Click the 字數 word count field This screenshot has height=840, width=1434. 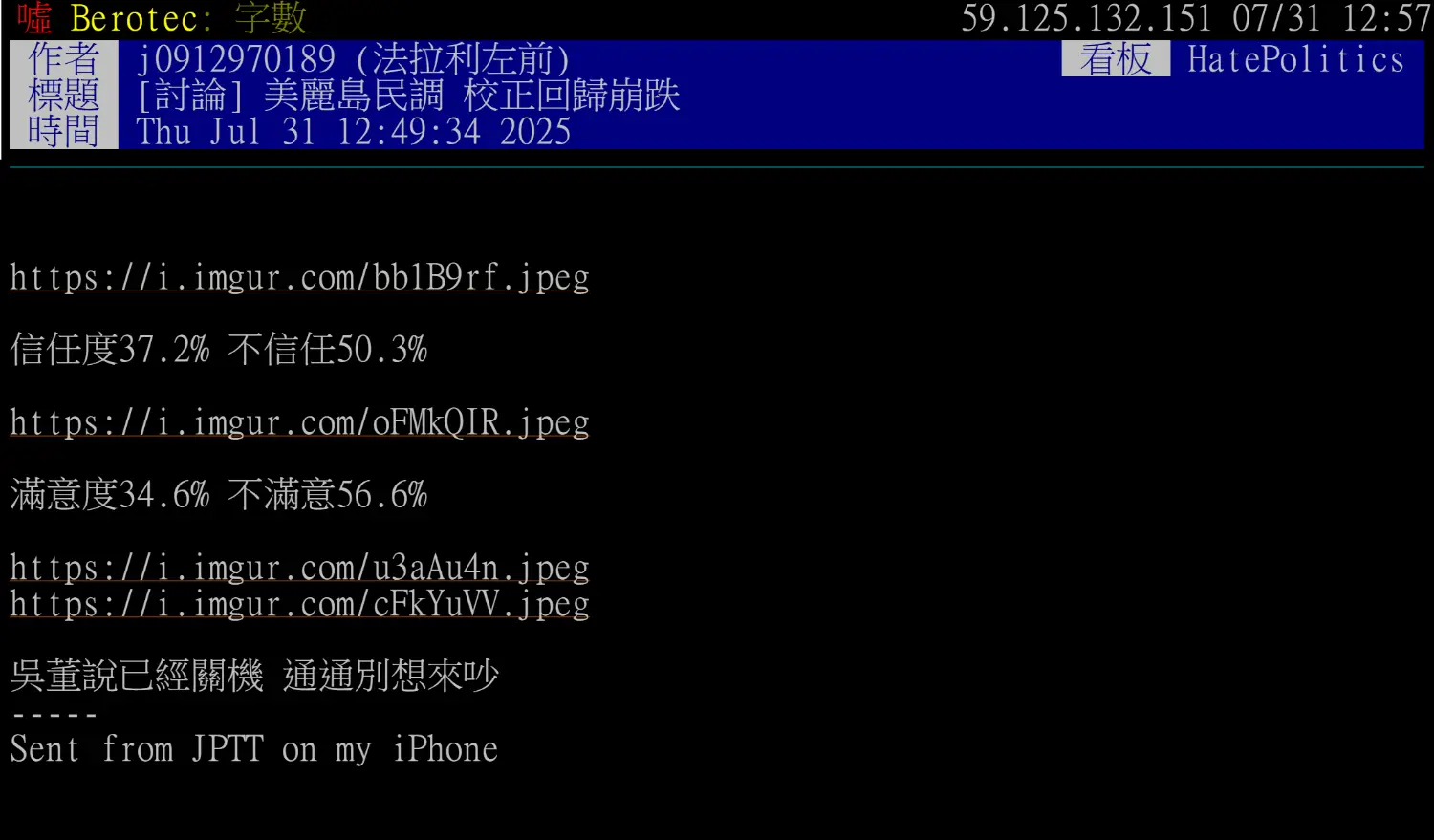tap(271, 18)
